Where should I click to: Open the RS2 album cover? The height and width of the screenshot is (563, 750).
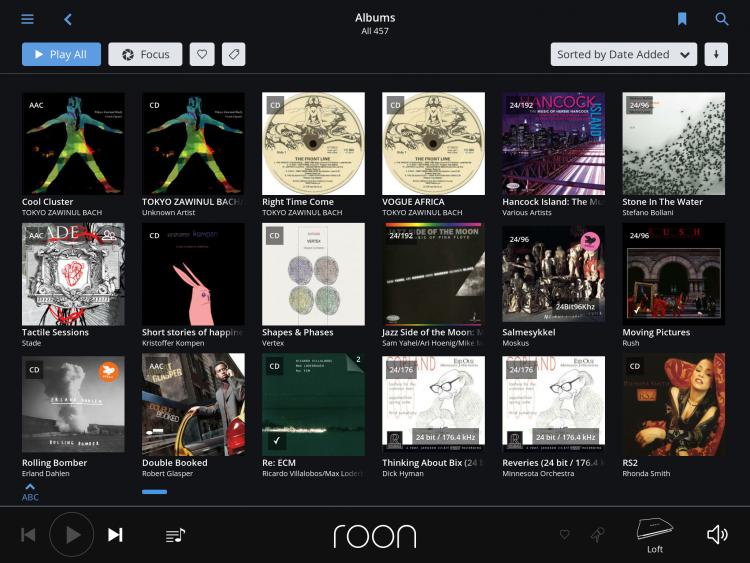(x=673, y=405)
